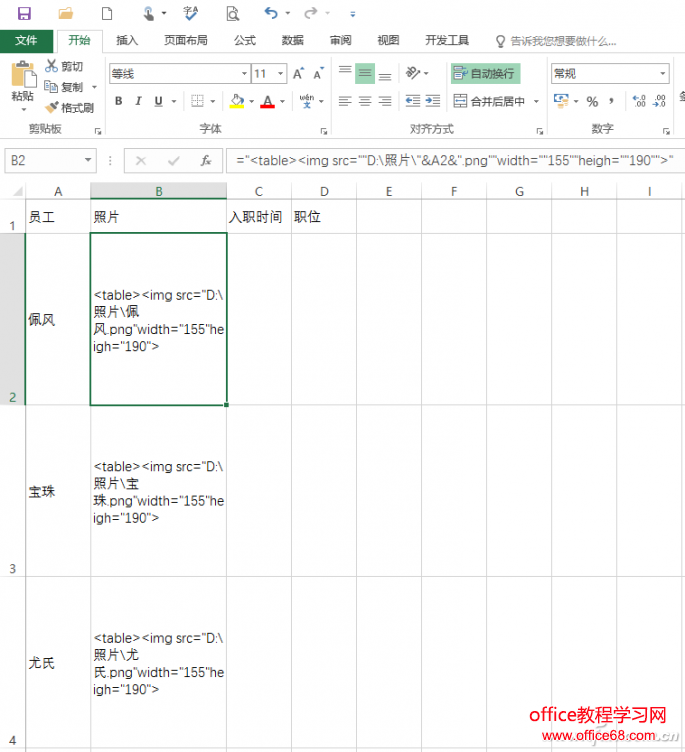This screenshot has height=752, width=685.
Task: Open file via the folder icon
Action: tap(65, 13)
